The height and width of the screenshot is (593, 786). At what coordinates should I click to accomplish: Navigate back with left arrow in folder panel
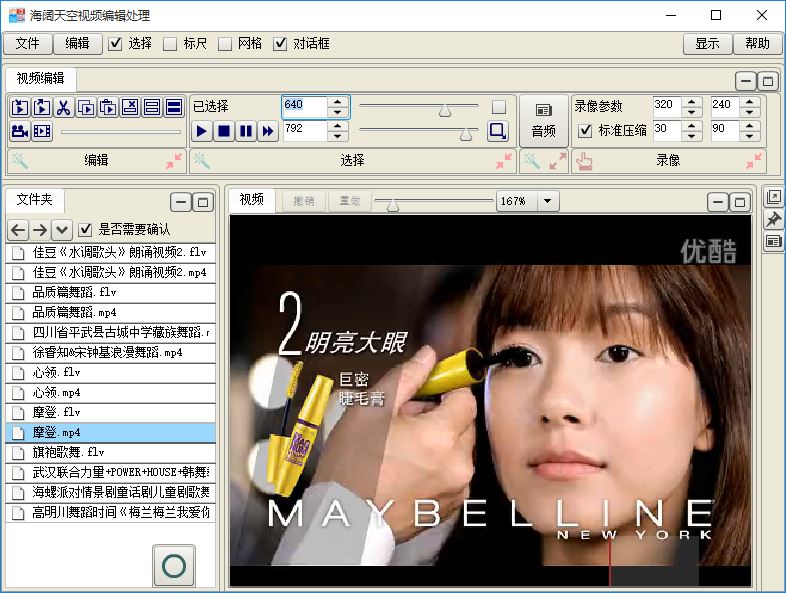(18, 230)
